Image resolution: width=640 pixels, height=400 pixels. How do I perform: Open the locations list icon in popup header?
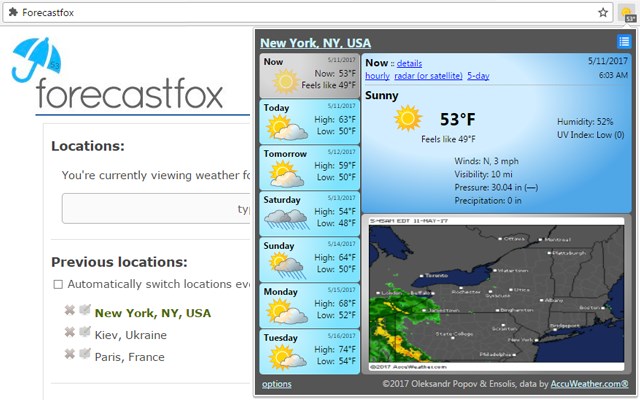coord(624,42)
